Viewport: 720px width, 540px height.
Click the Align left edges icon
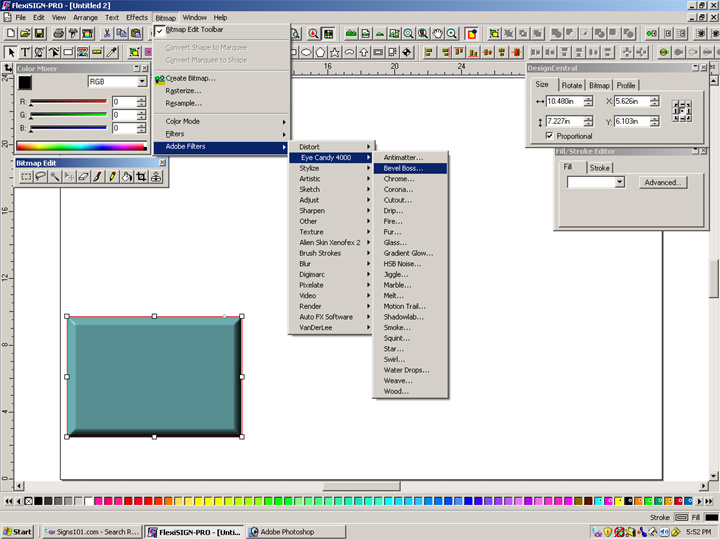click(x=429, y=52)
